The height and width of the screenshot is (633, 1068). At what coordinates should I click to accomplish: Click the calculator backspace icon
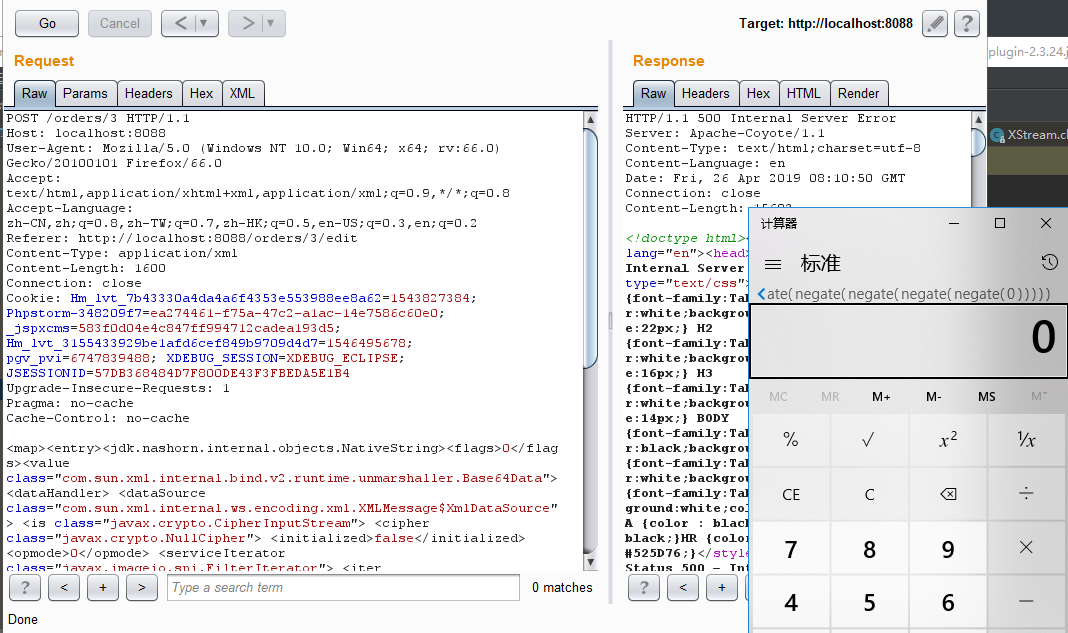pos(948,494)
